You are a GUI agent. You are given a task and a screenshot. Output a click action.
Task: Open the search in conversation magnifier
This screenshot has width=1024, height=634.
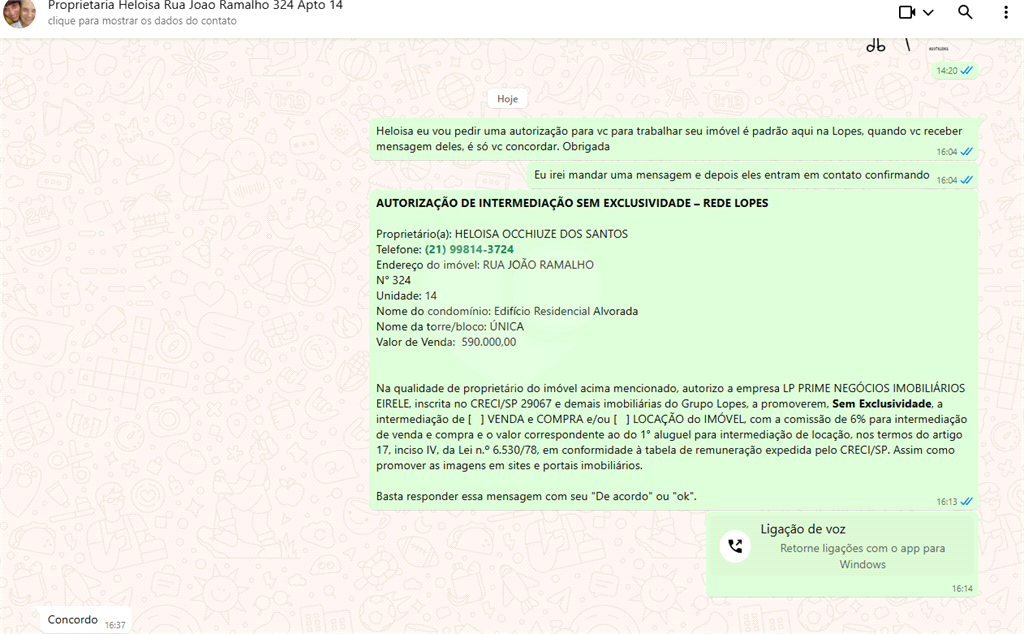965,12
